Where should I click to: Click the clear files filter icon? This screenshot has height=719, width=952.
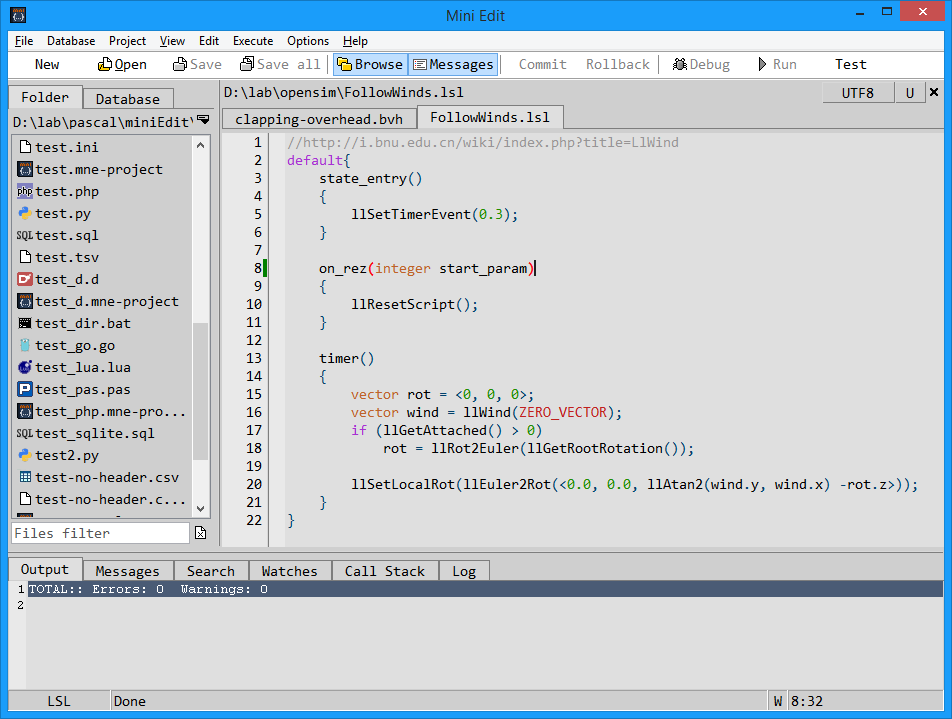[x=200, y=533]
